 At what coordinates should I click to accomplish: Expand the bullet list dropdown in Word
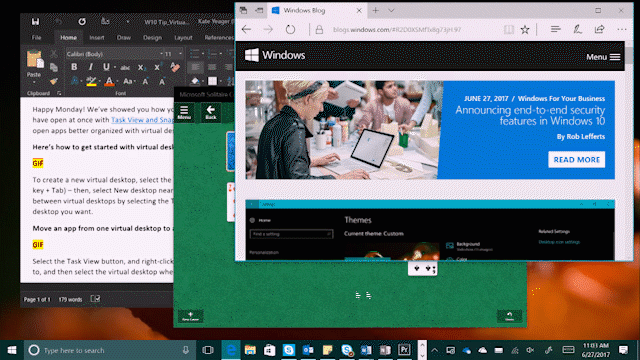coord(203,53)
